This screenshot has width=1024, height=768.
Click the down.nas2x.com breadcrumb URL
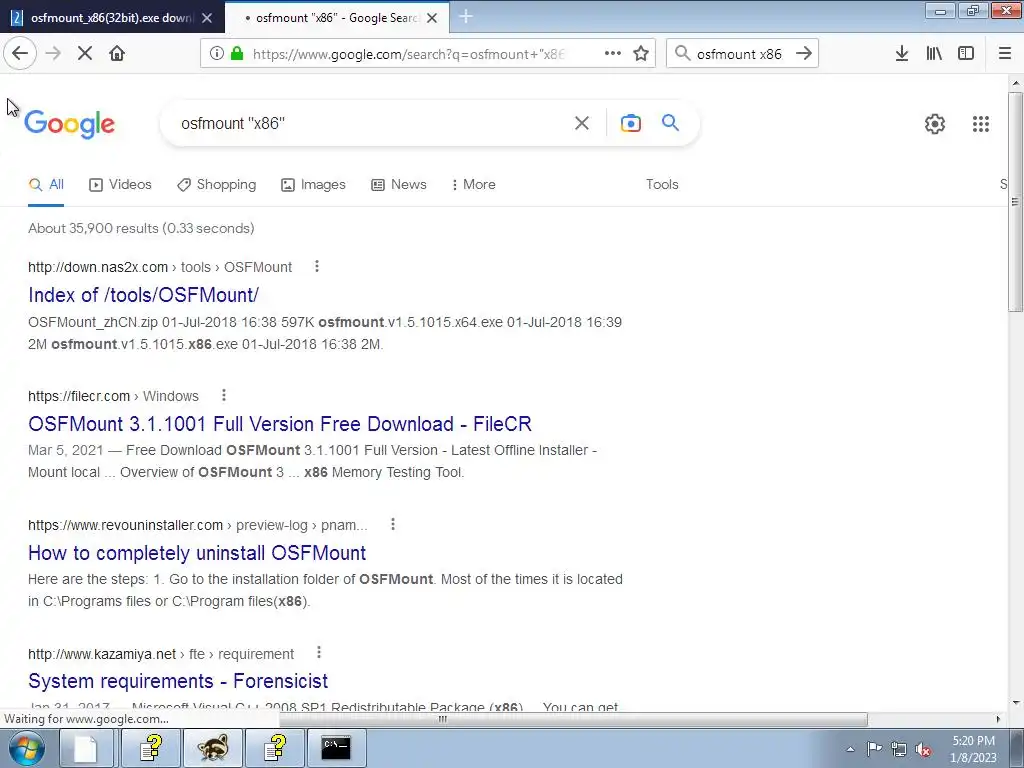click(x=160, y=267)
